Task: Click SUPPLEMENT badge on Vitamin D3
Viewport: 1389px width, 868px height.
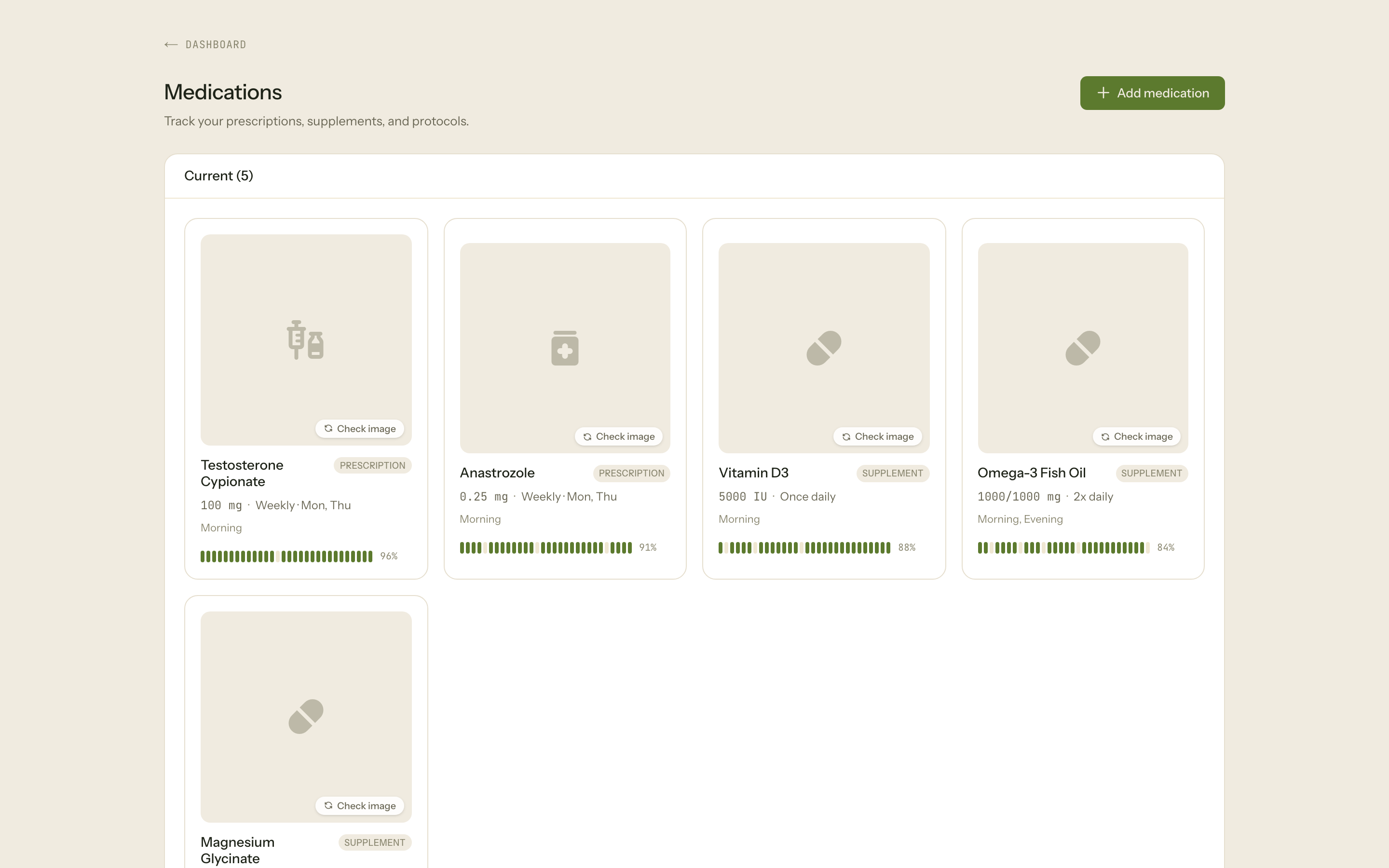Action: tap(893, 474)
